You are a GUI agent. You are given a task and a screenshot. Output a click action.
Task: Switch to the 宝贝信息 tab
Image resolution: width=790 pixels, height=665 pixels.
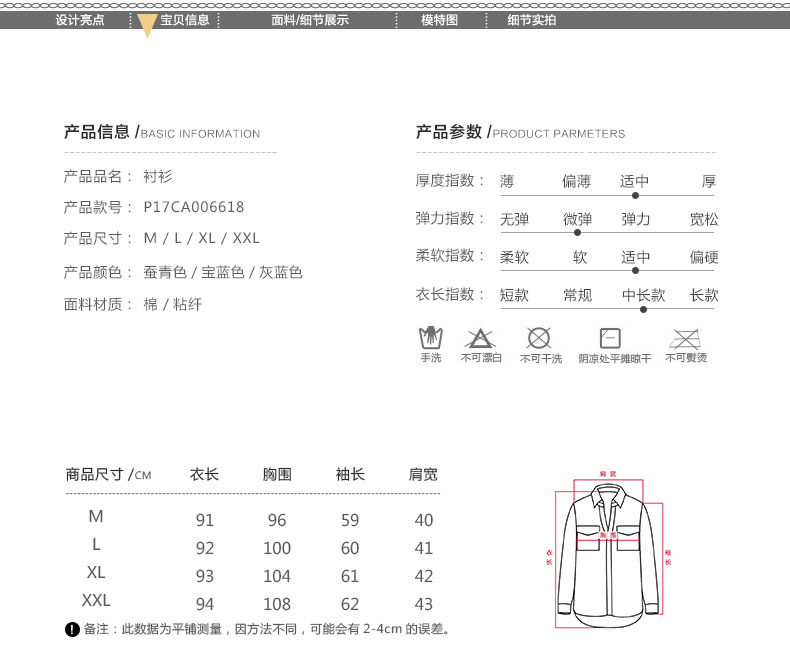(x=185, y=20)
